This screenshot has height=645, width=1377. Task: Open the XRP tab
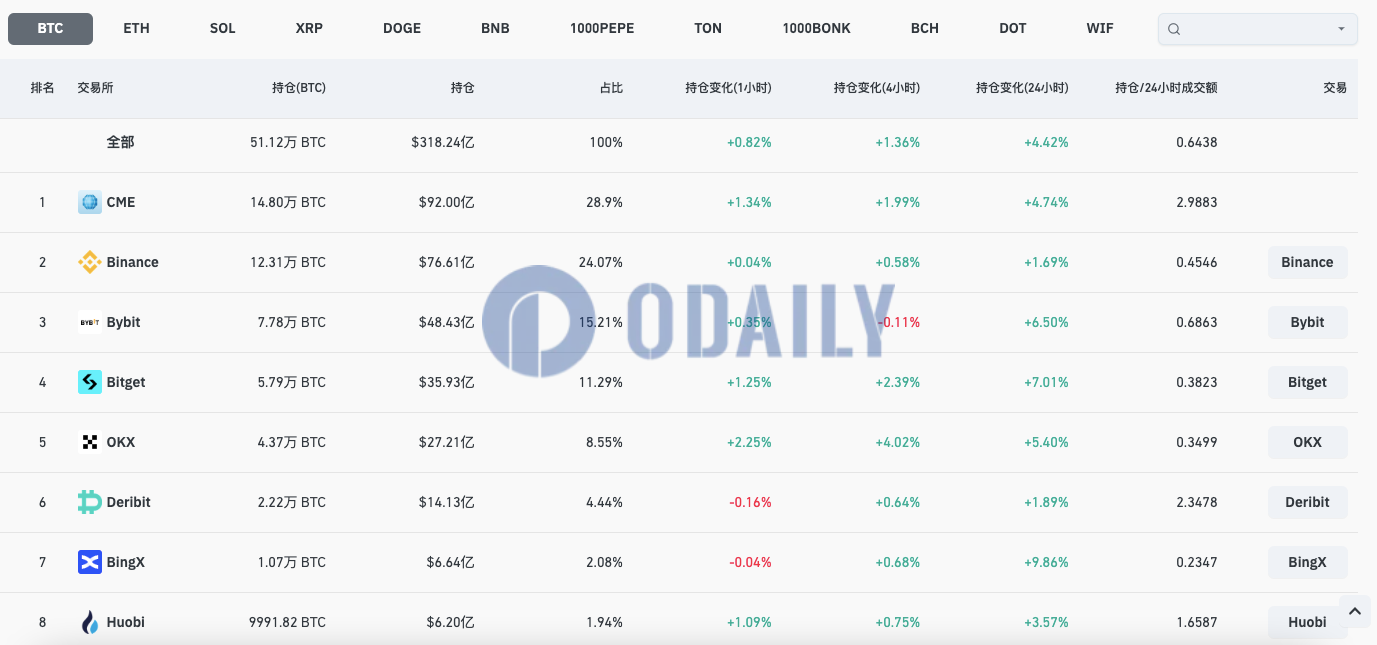(x=309, y=29)
